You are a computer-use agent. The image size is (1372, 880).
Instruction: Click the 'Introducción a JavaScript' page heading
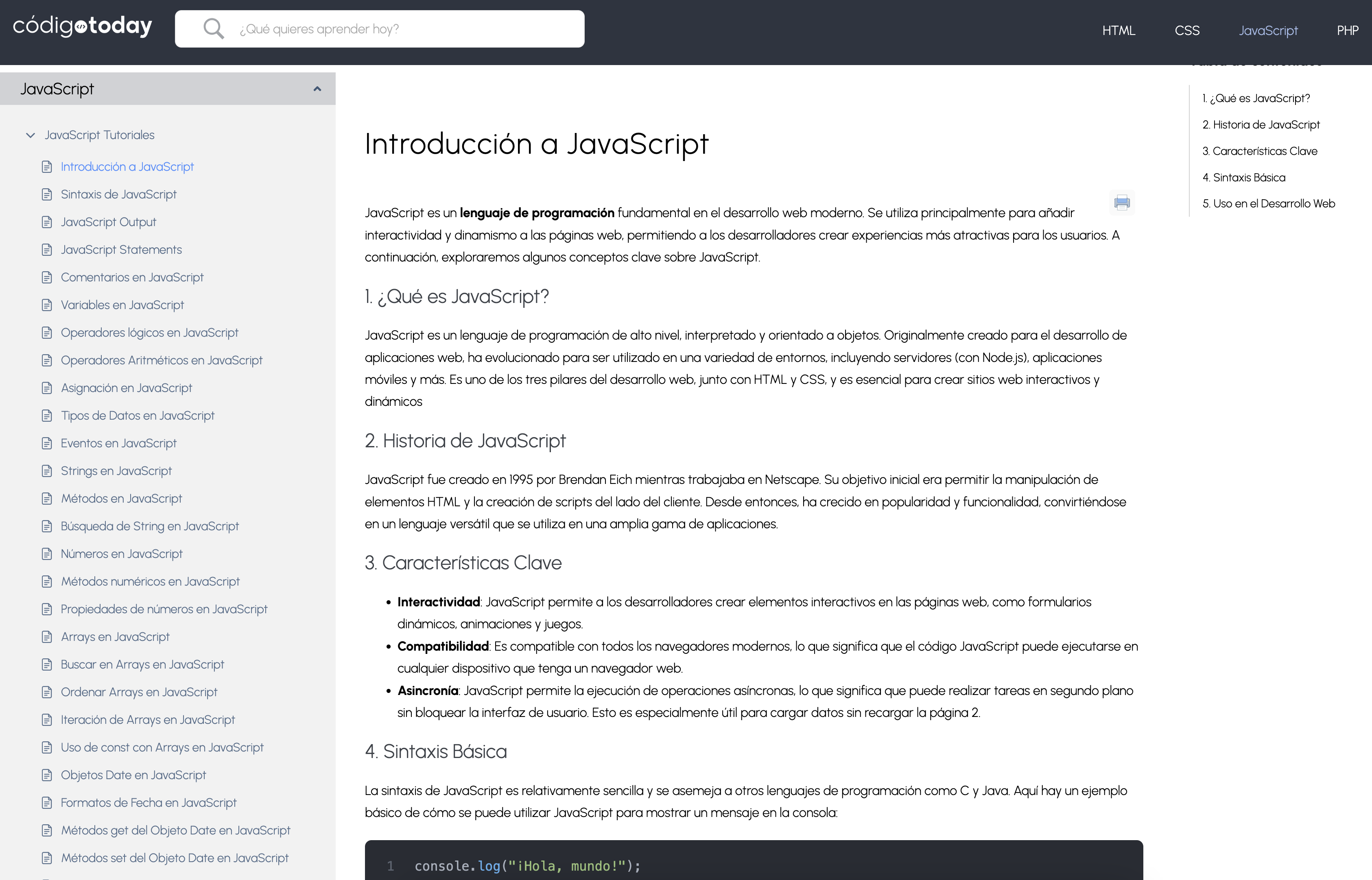(536, 144)
